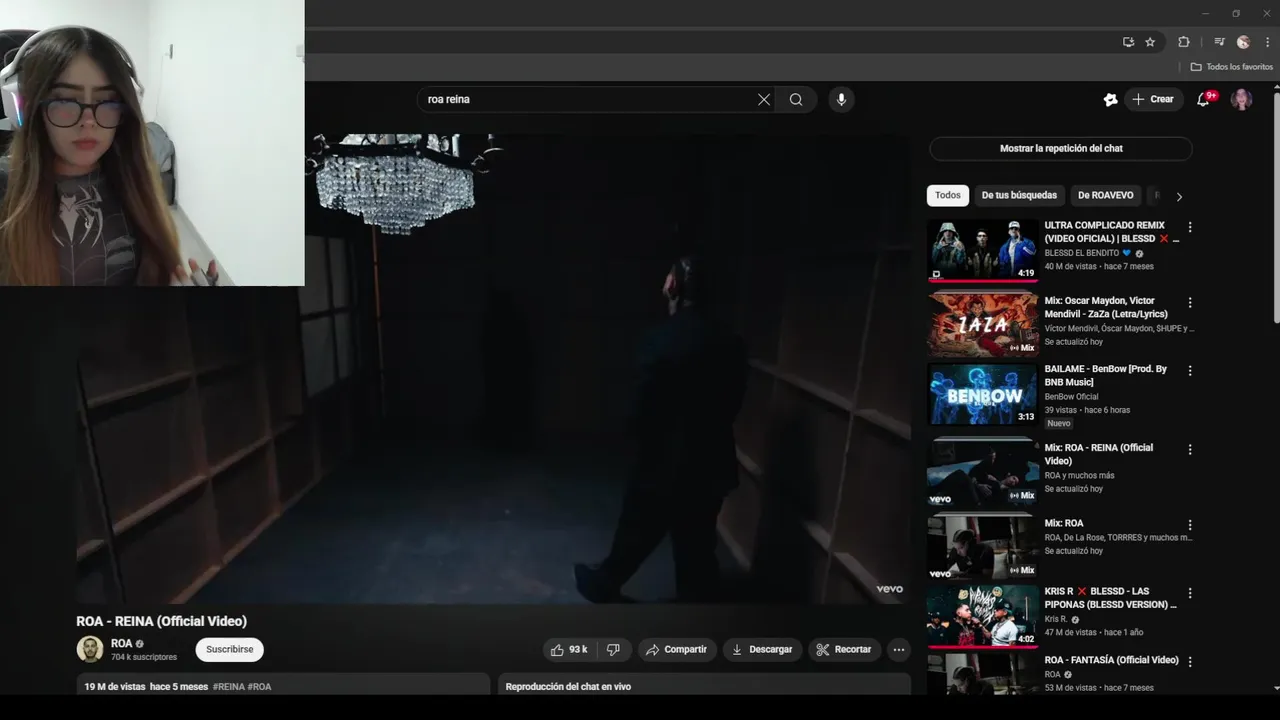
Task: Activate voice search microphone
Action: [x=841, y=99]
